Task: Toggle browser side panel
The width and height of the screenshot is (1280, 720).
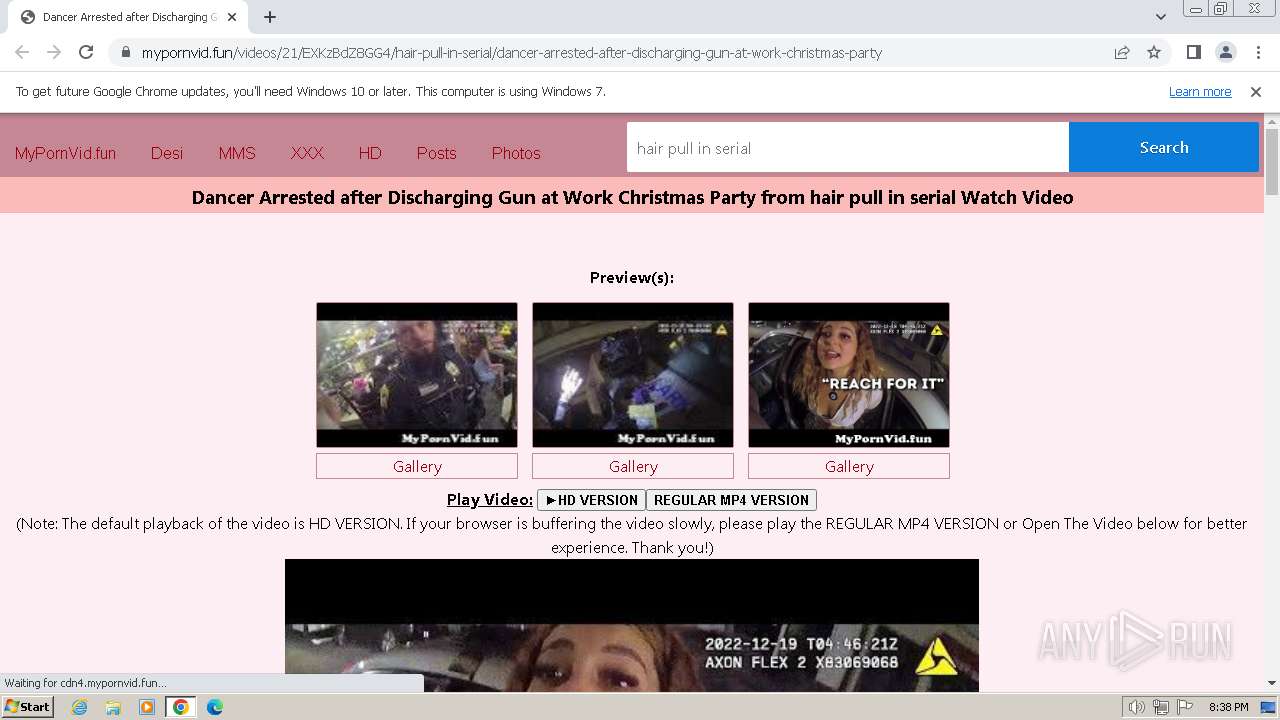Action: pos(1193,52)
